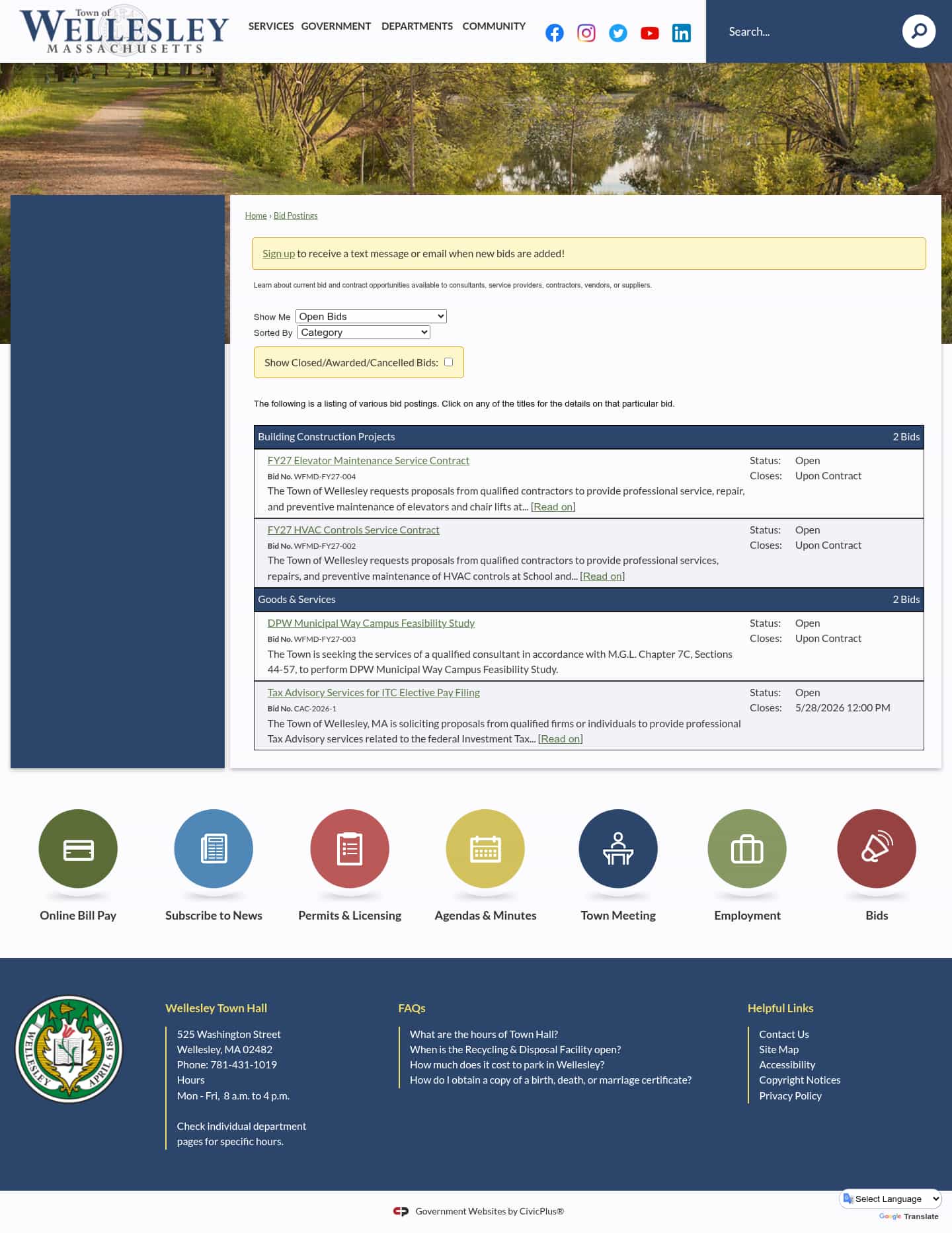Click the Town Meeting label
The width and height of the screenshot is (952, 1233).
pyautogui.click(x=618, y=916)
